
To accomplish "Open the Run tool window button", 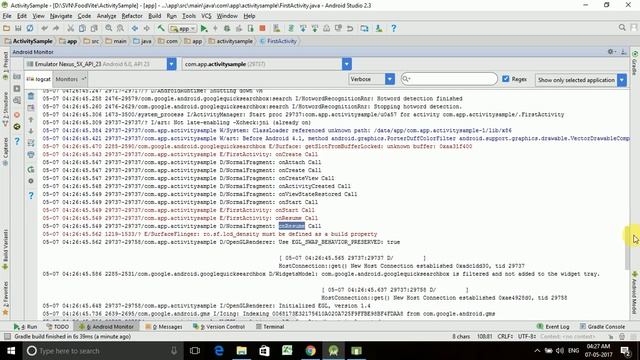I will pyautogui.click(x=25, y=327).
